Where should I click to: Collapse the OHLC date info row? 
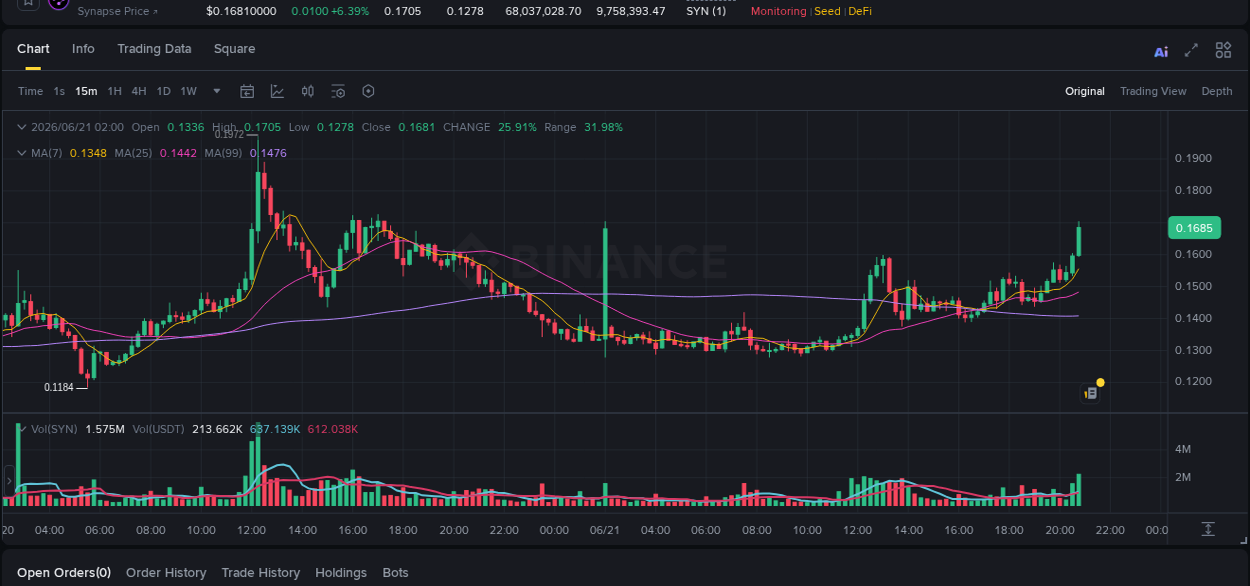[22, 127]
